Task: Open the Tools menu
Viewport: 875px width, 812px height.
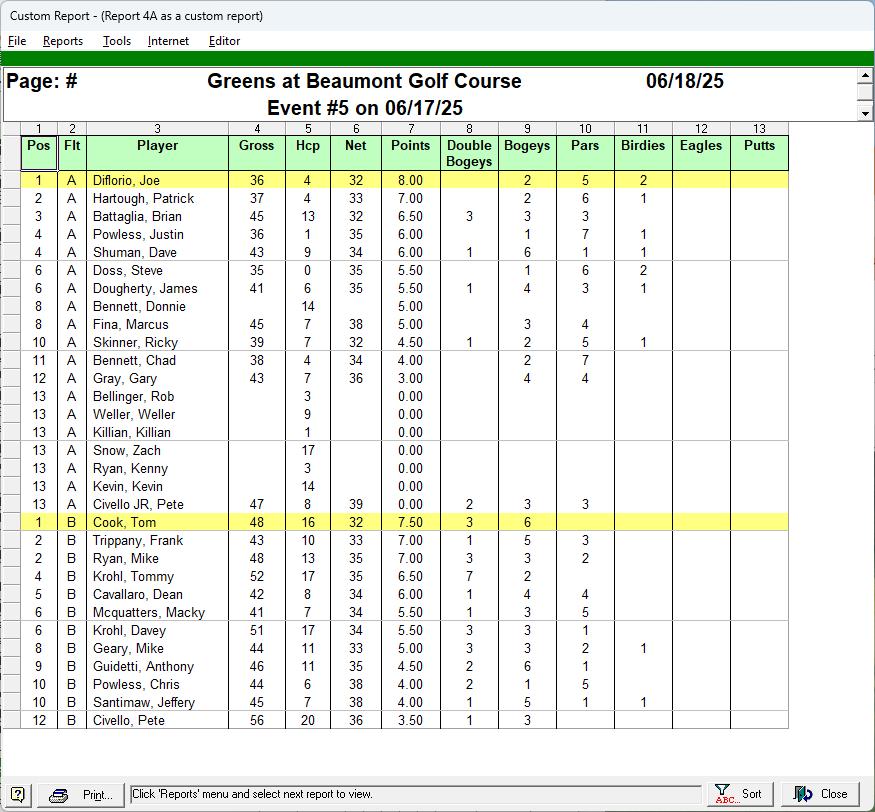Action: pyautogui.click(x=117, y=41)
